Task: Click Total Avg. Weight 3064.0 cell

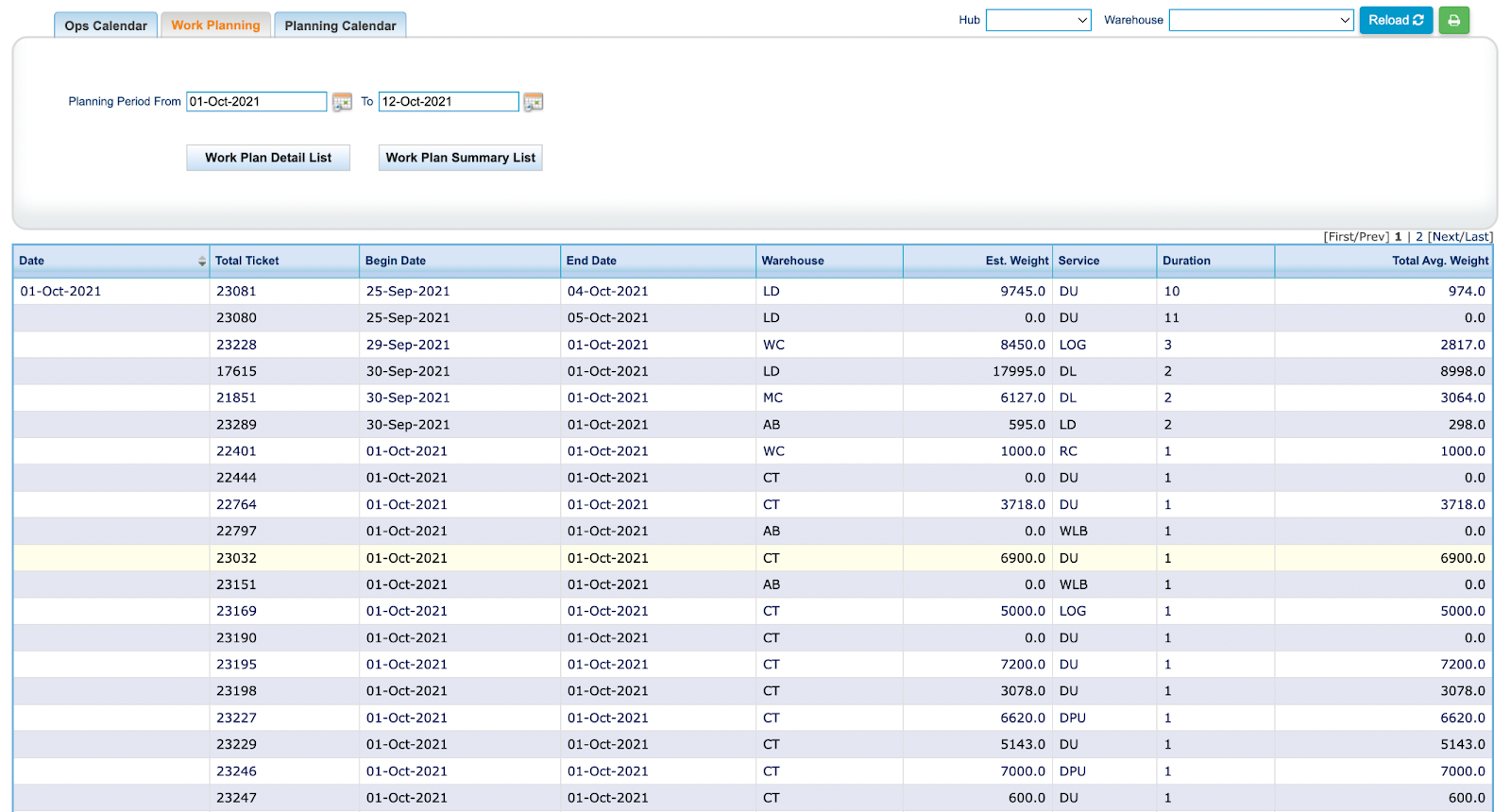Action: [x=1463, y=398]
